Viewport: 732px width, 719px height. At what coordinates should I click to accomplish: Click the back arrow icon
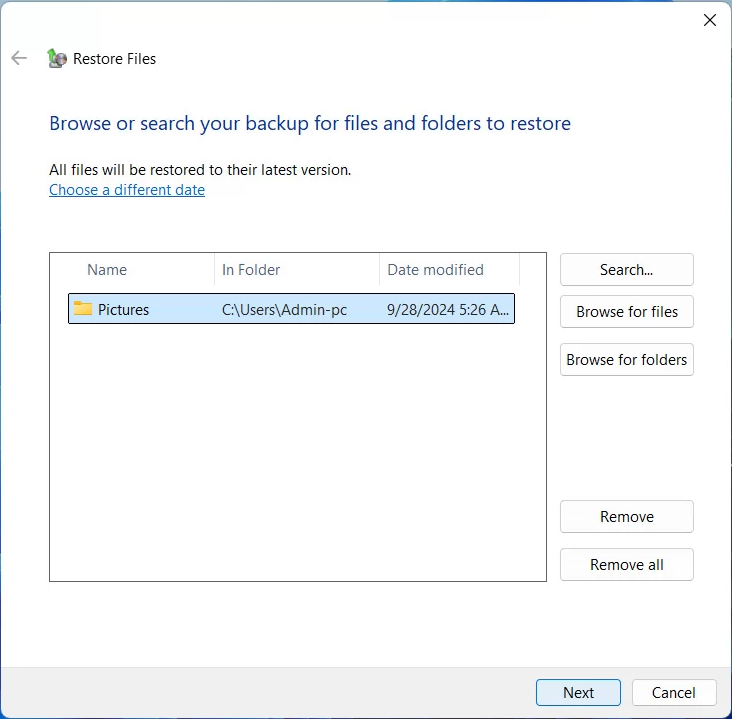tap(18, 59)
